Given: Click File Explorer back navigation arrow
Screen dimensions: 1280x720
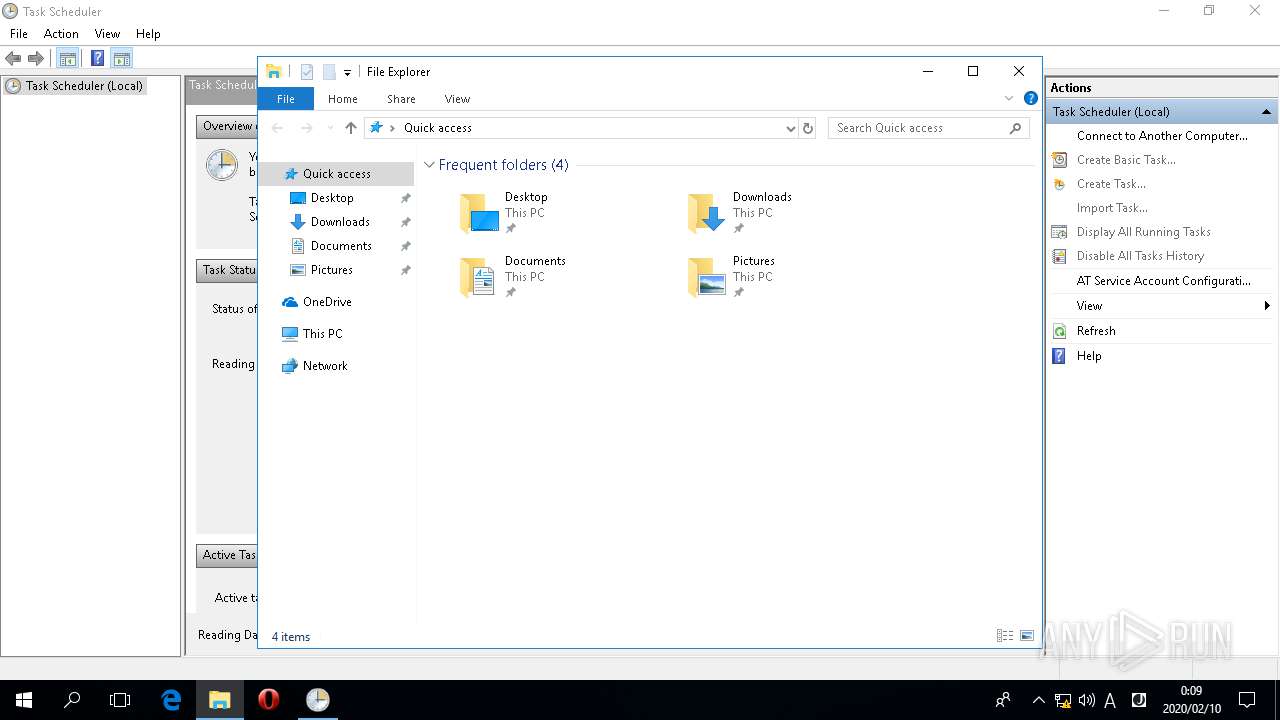Looking at the screenshot, I should pyautogui.click(x=278, y=128).
